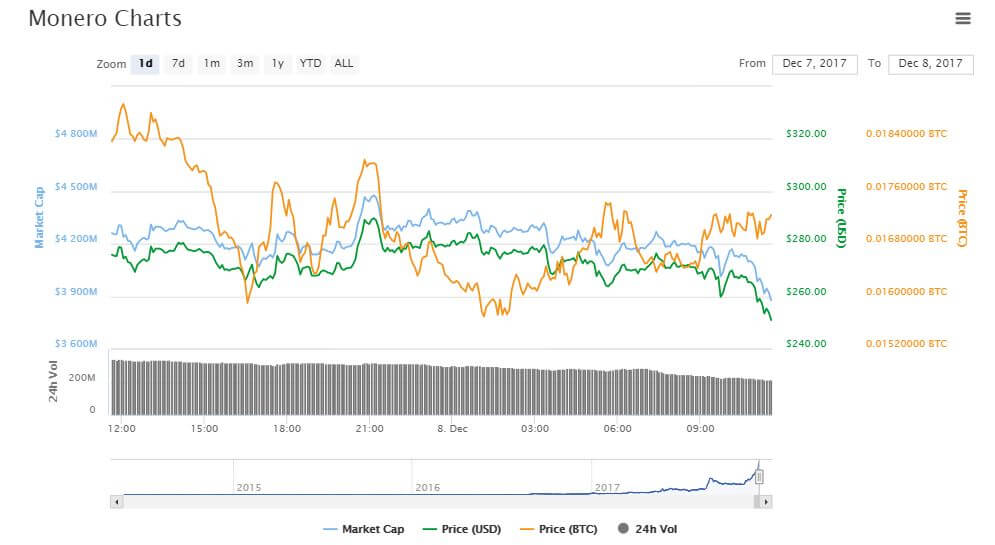Click the $4 500M market cap axis label
The height and width of the screenshot is (545, 995).
click(x=76, y=187)
